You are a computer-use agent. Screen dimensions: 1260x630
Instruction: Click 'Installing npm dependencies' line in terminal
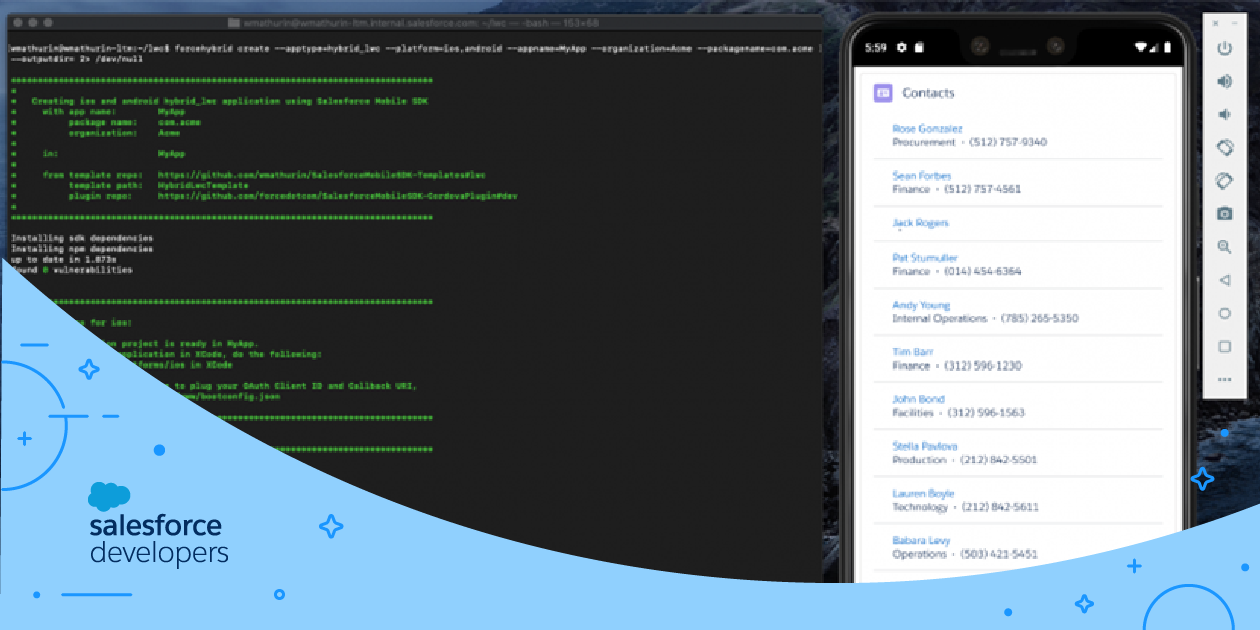coord(82,248)
